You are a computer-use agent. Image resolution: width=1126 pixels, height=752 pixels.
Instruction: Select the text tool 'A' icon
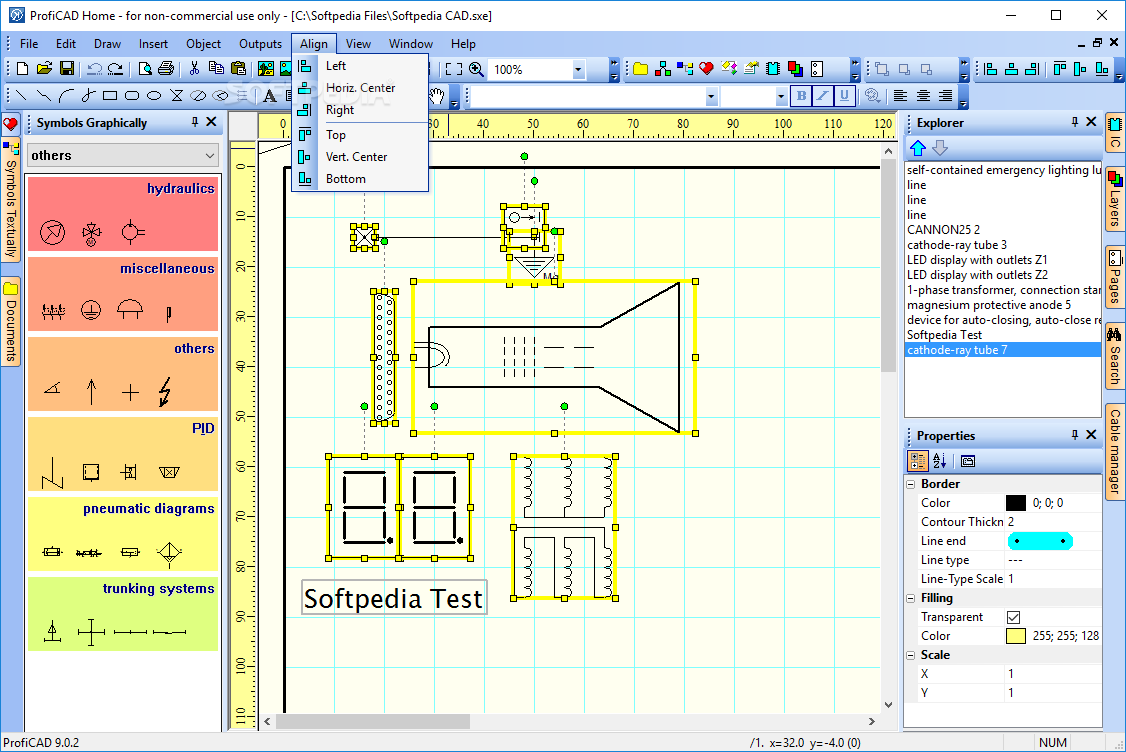[x=269, y=96]
